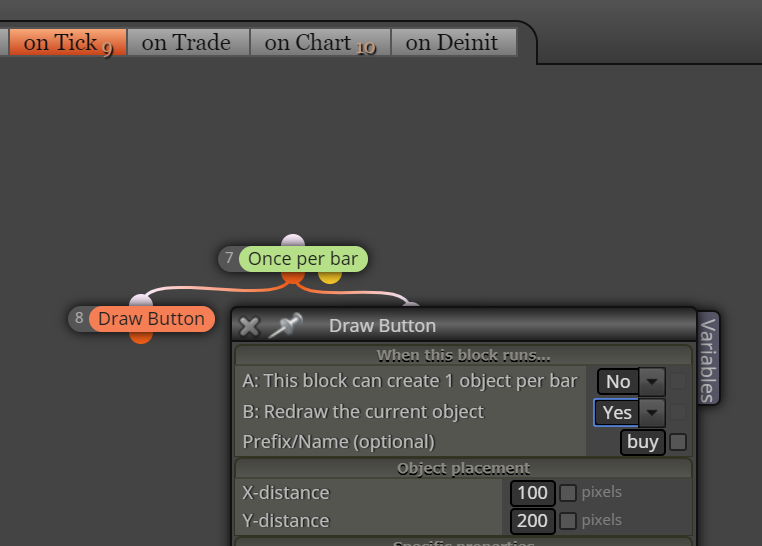Select the Once per bar block
762x546 pixels.
(x=303, y=259)
